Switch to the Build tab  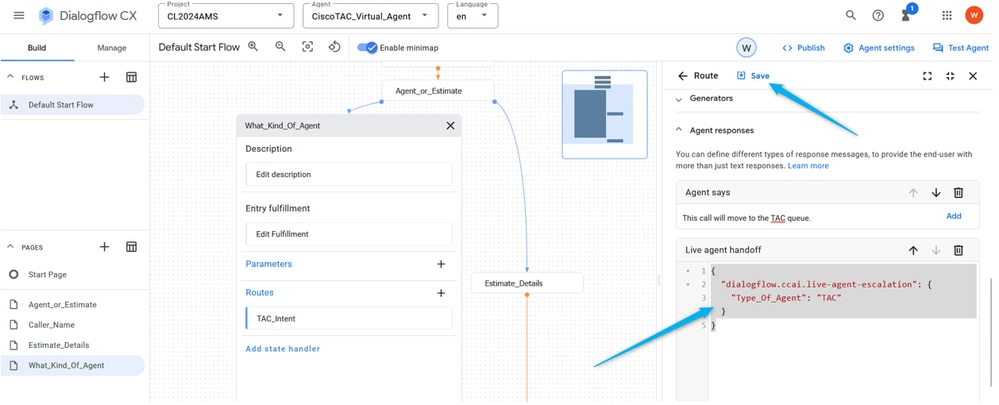(x=37, y=48)
